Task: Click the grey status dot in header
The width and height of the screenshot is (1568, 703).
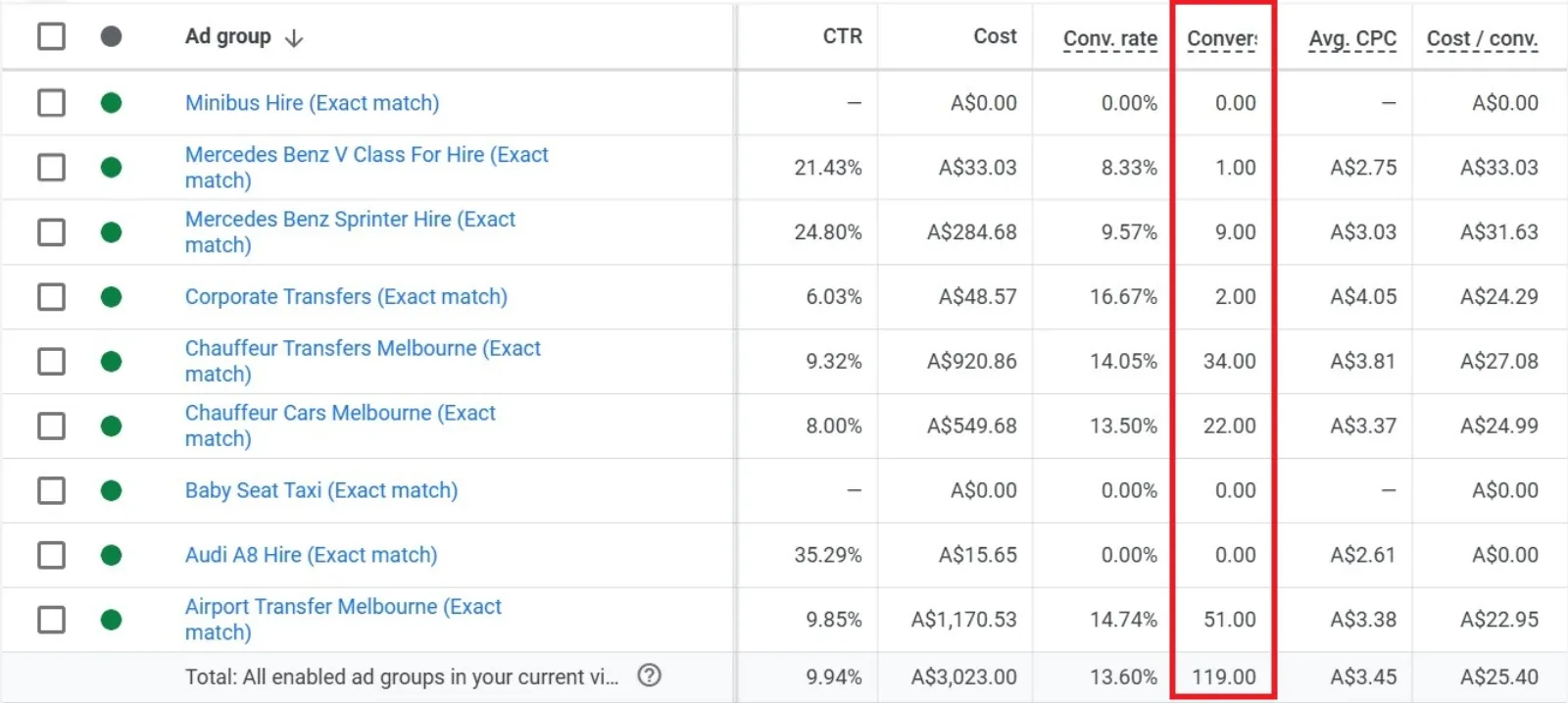Action: 111,36
